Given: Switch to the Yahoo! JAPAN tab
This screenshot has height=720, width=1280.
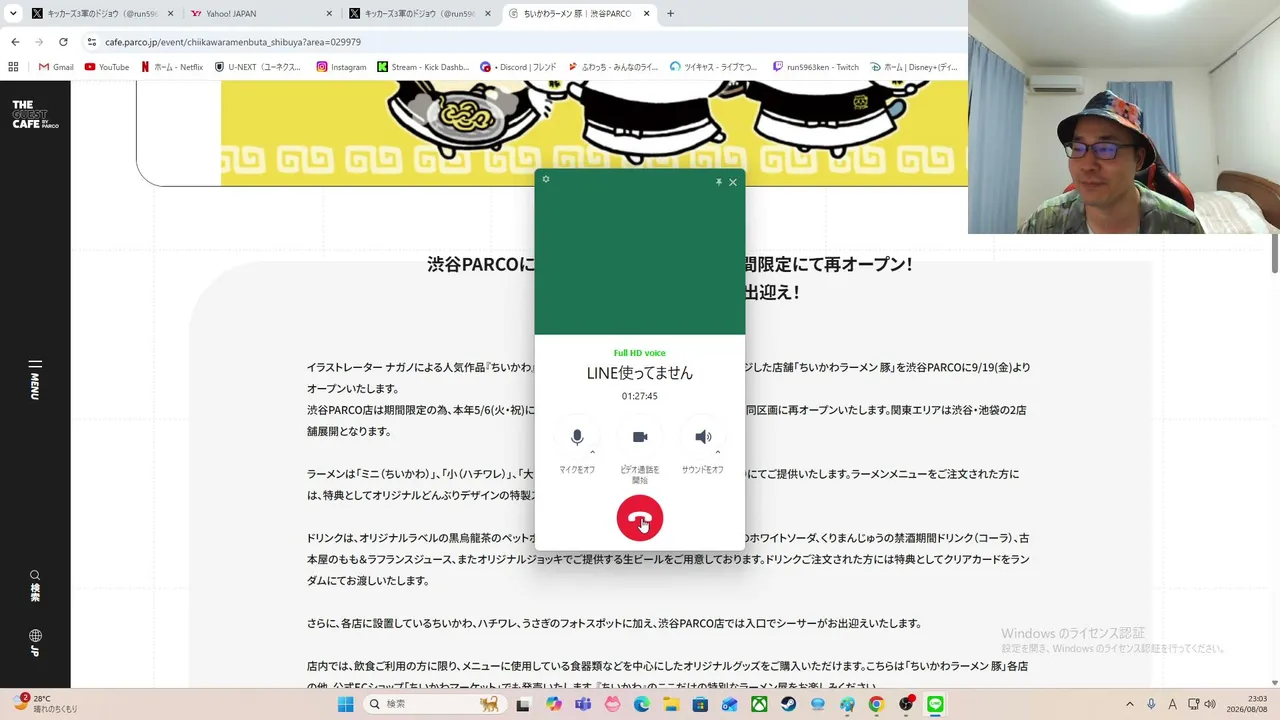Looking at the screenshot, I should 260,14.
